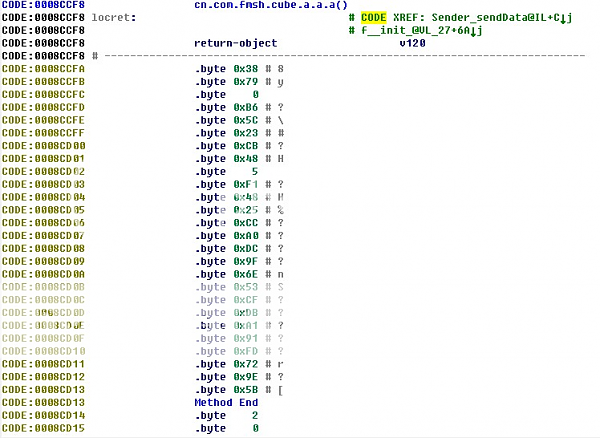Viewport: 600px width, 438px height.
Task: Select address CODE:0008CD14
Action: click(x=43, y=415)
